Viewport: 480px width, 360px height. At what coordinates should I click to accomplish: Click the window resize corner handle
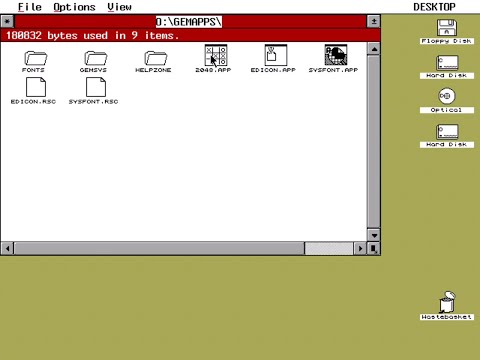(374, 248)
